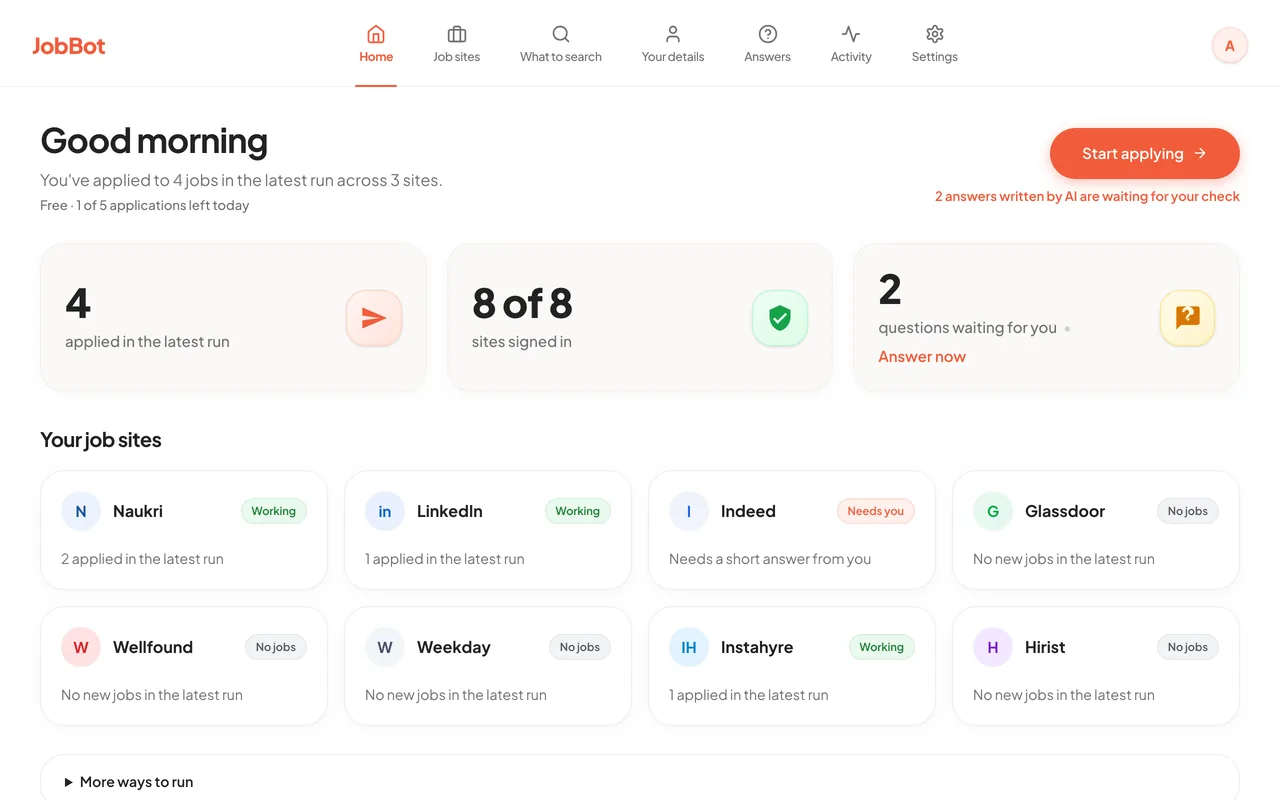Open the user avatar A
This screenshot has height=800, width=1280.
[1229, 45]
